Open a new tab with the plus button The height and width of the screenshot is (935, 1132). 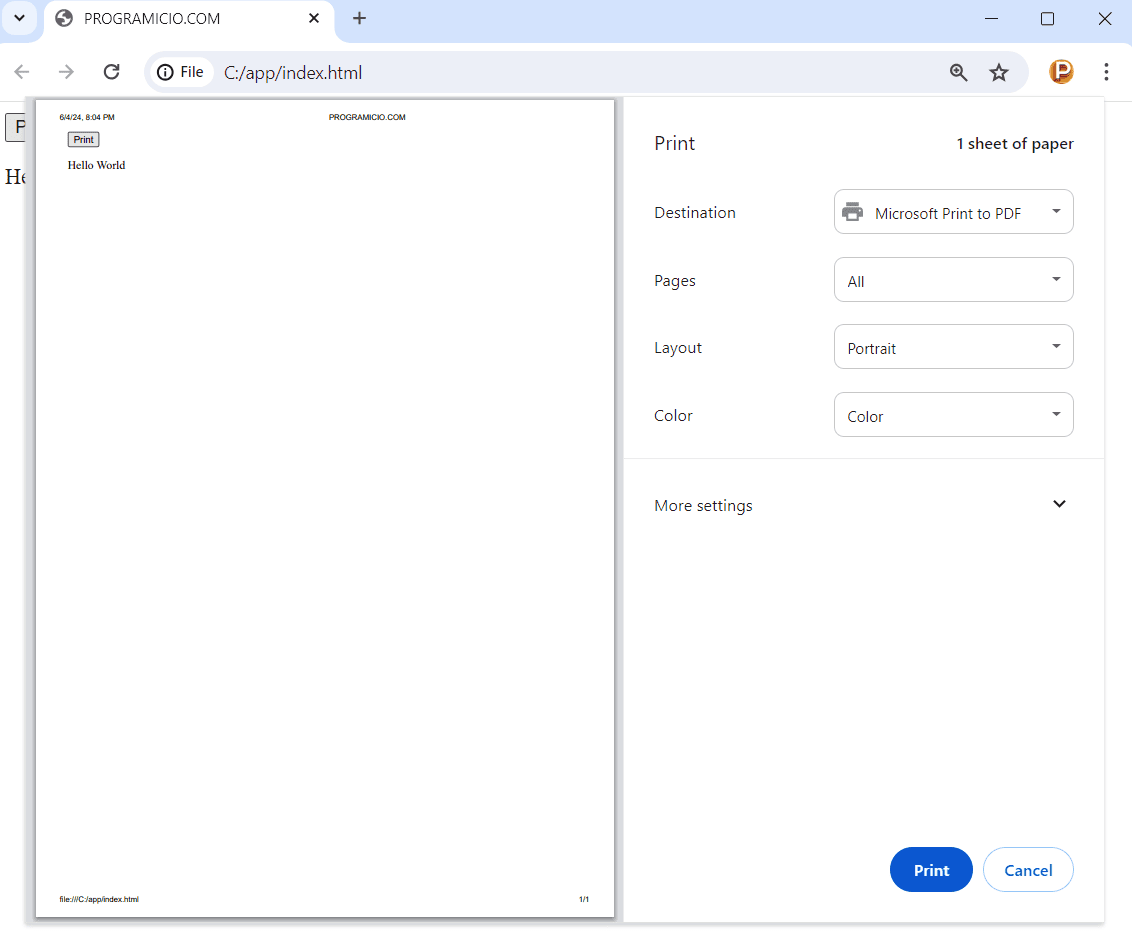(x=360, y=18)
